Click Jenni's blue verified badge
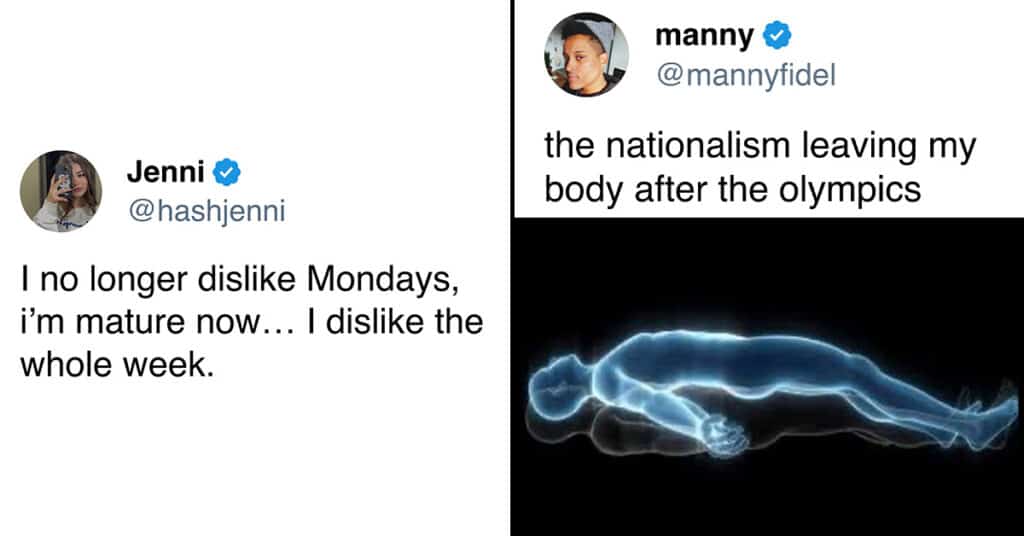This screenshot has height=536, width=1024. [x=227, y=172]
